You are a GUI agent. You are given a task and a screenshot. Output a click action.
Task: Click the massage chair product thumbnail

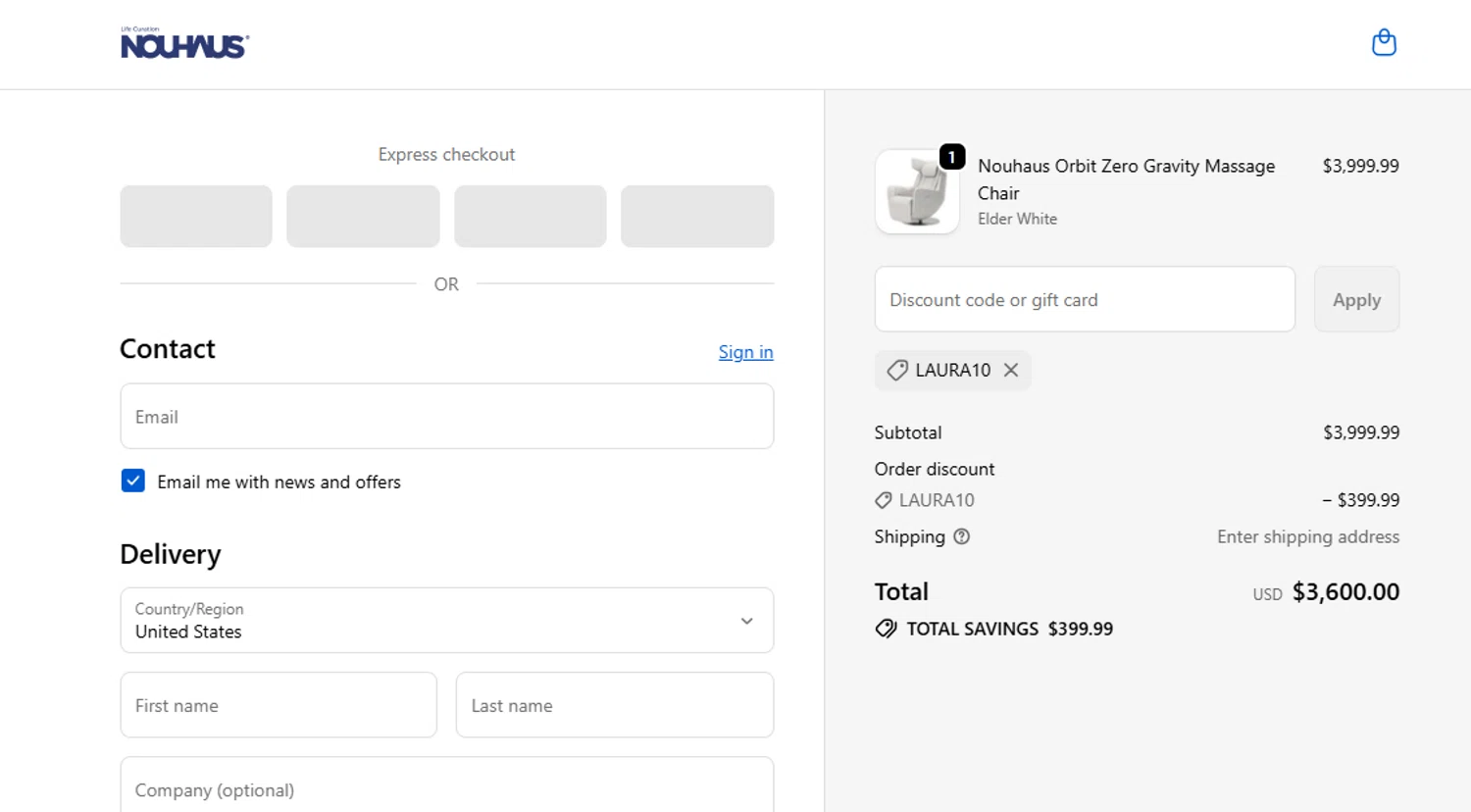point(917,191)
